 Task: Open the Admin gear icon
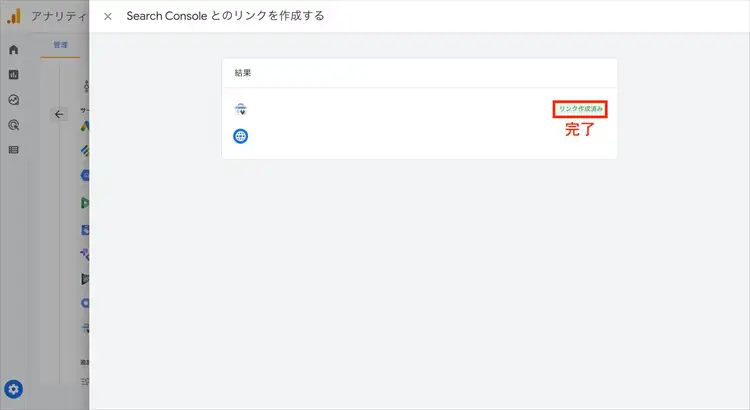tap(14, 389)
